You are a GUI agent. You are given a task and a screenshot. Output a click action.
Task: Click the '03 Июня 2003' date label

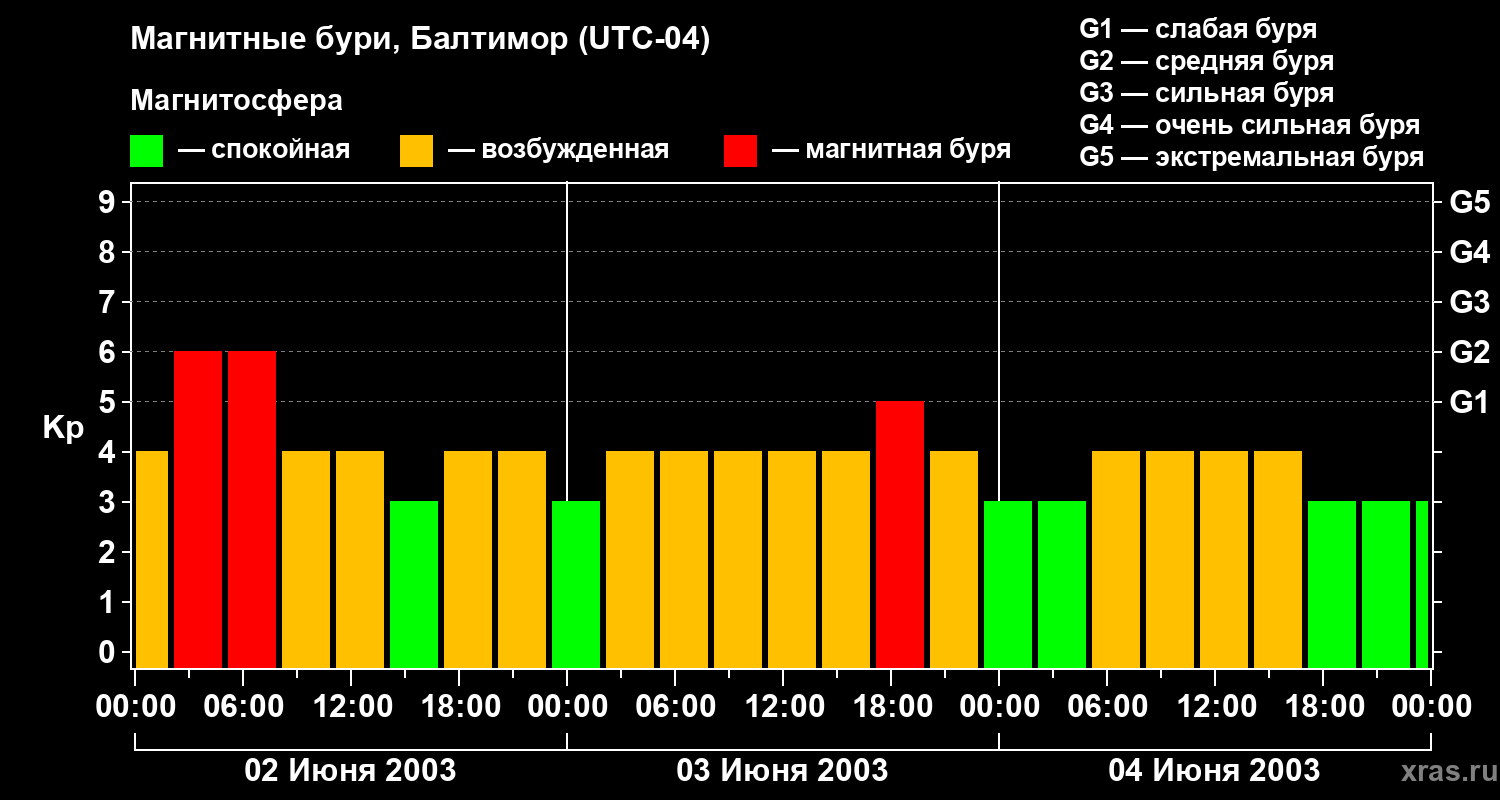[x=782, y=771]
